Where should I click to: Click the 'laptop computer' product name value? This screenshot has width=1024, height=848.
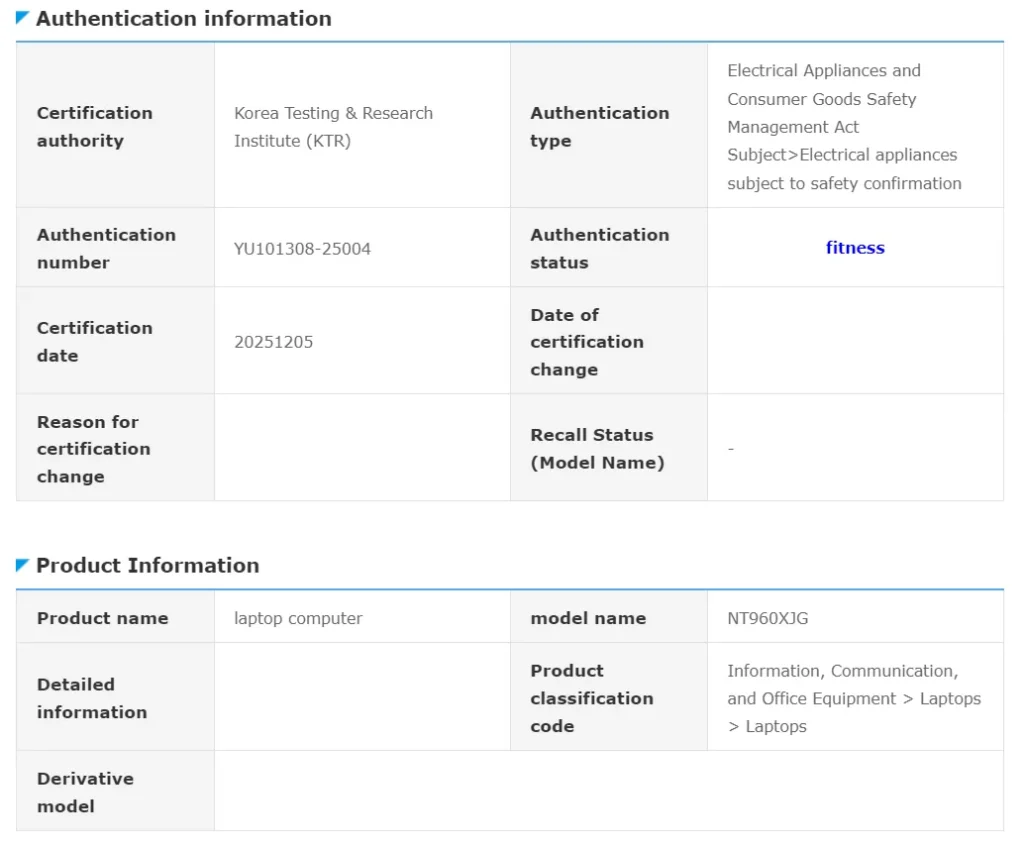click(298, 618)
